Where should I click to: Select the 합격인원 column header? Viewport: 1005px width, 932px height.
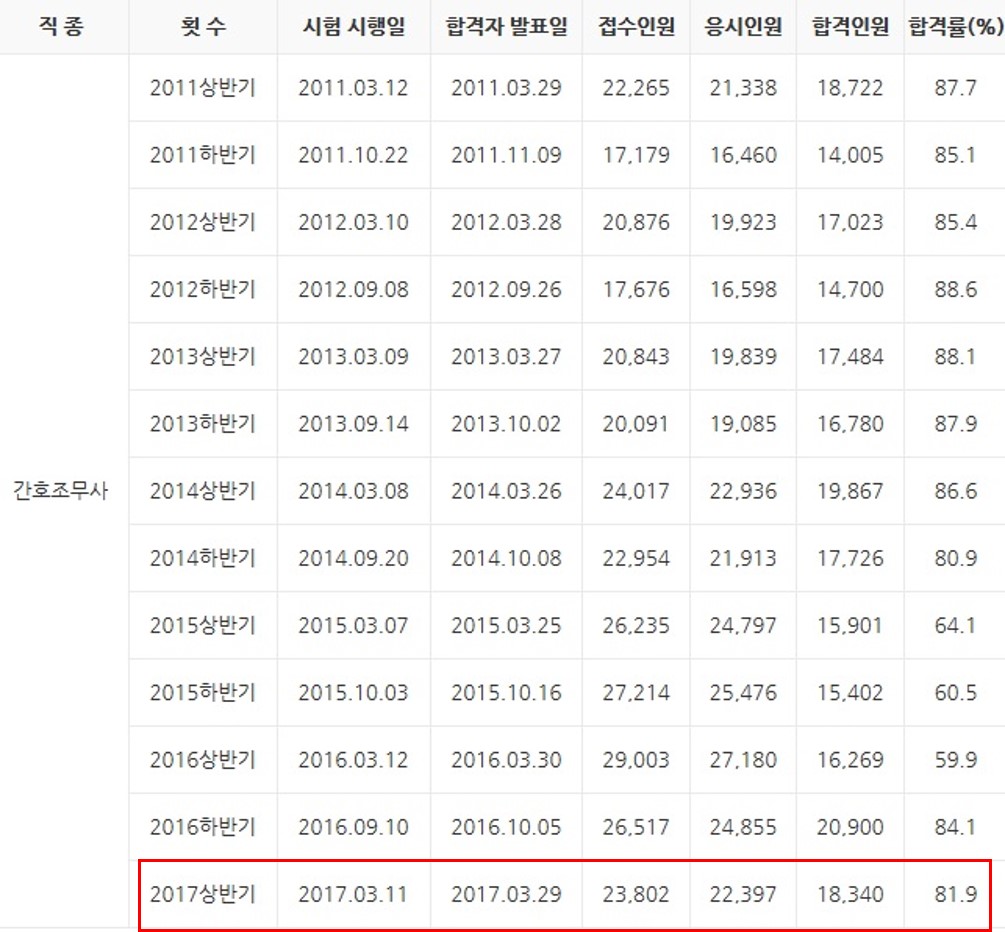pos(850,26)
